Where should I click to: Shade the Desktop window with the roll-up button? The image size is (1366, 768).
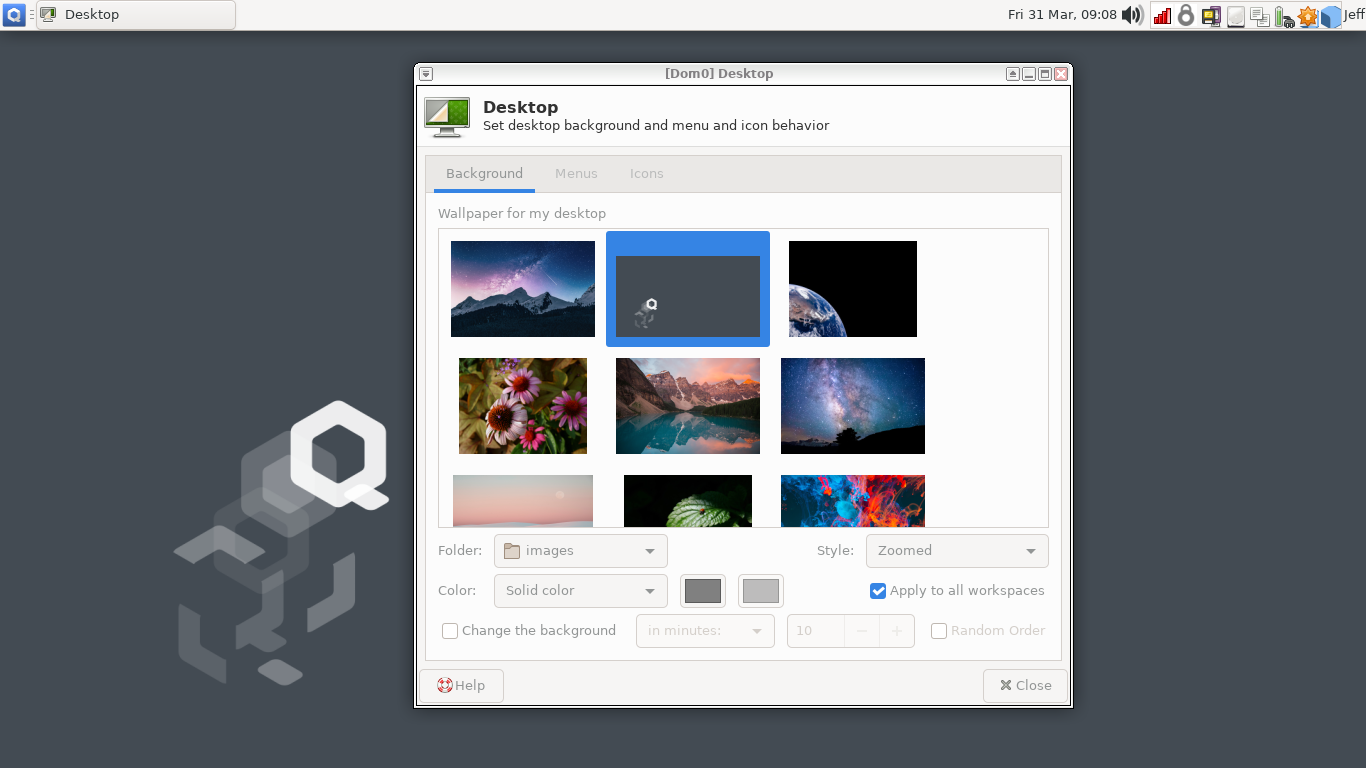[1013, 74]
